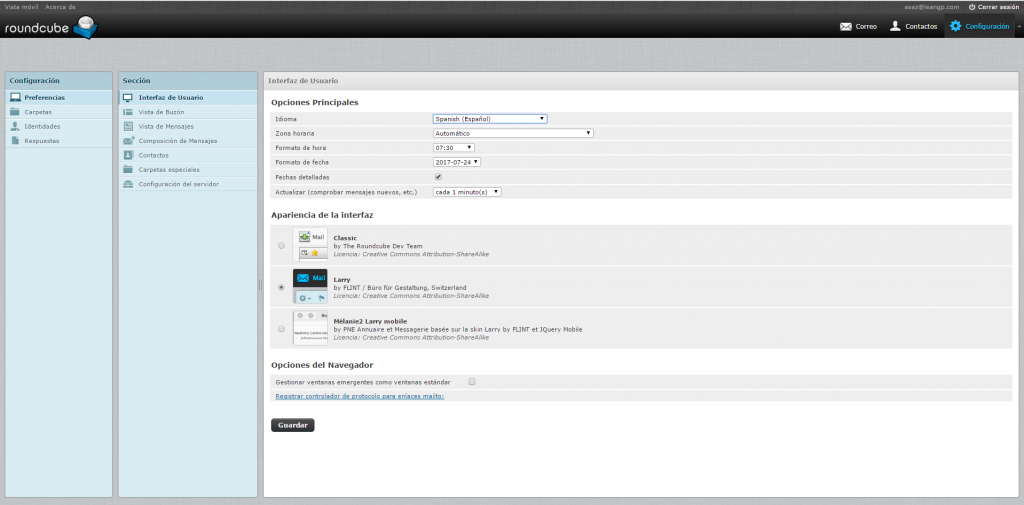Open the Zona horaria dropdown

click(x=513, y=133)
